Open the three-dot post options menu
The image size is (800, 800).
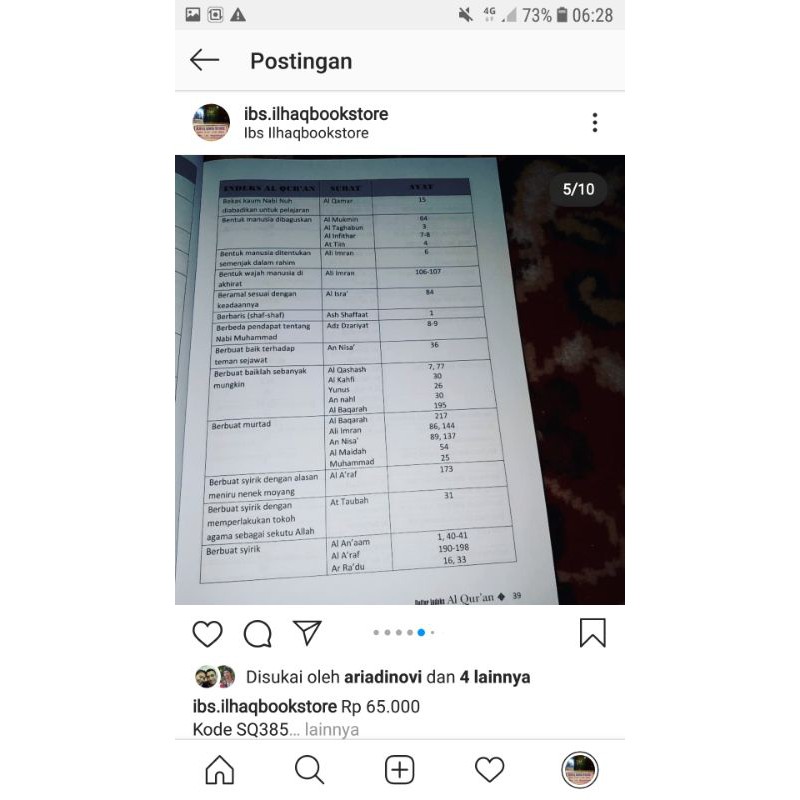(x=594, y=122)
